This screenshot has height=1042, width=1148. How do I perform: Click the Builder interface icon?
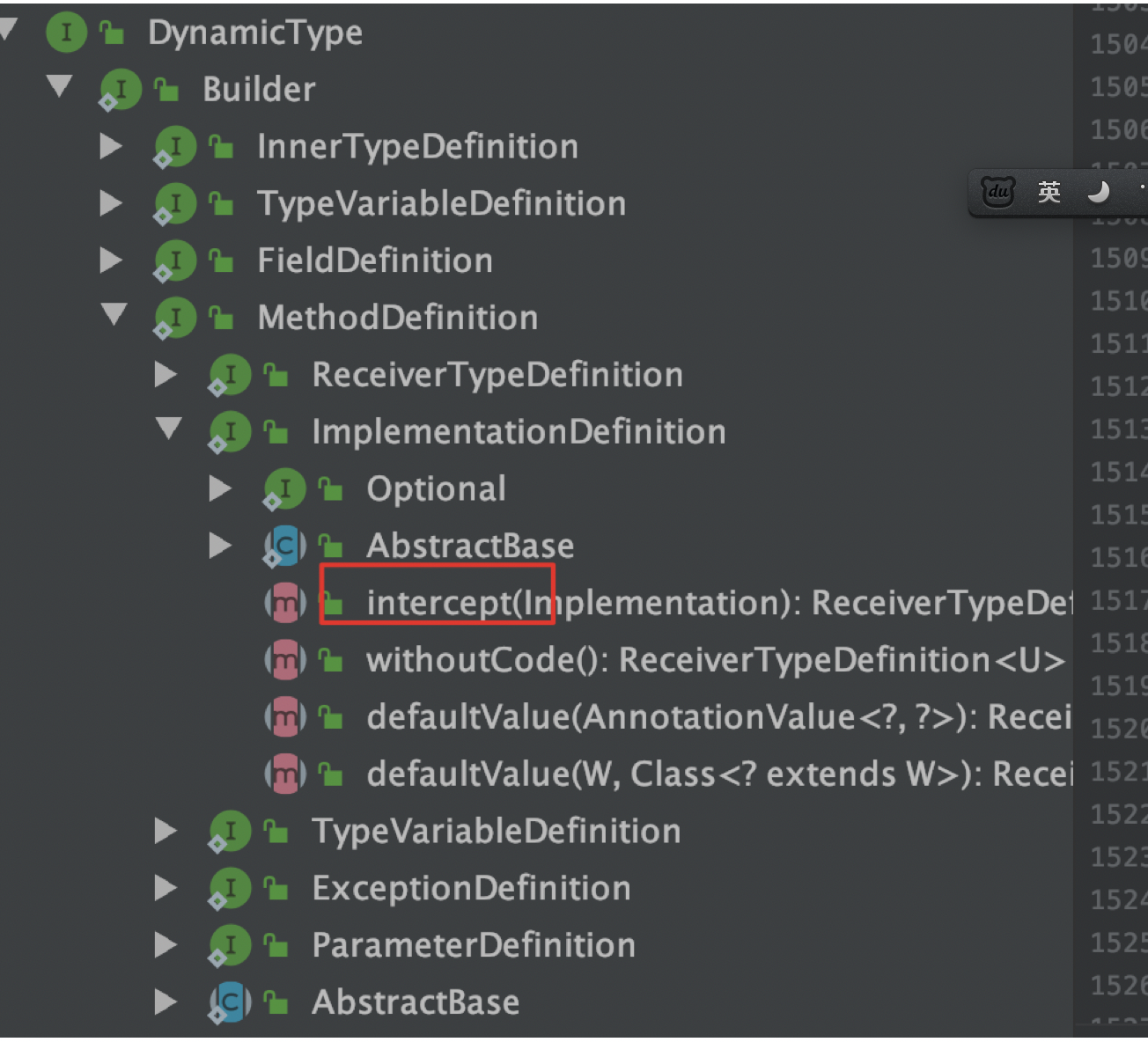tap(121, 89)
